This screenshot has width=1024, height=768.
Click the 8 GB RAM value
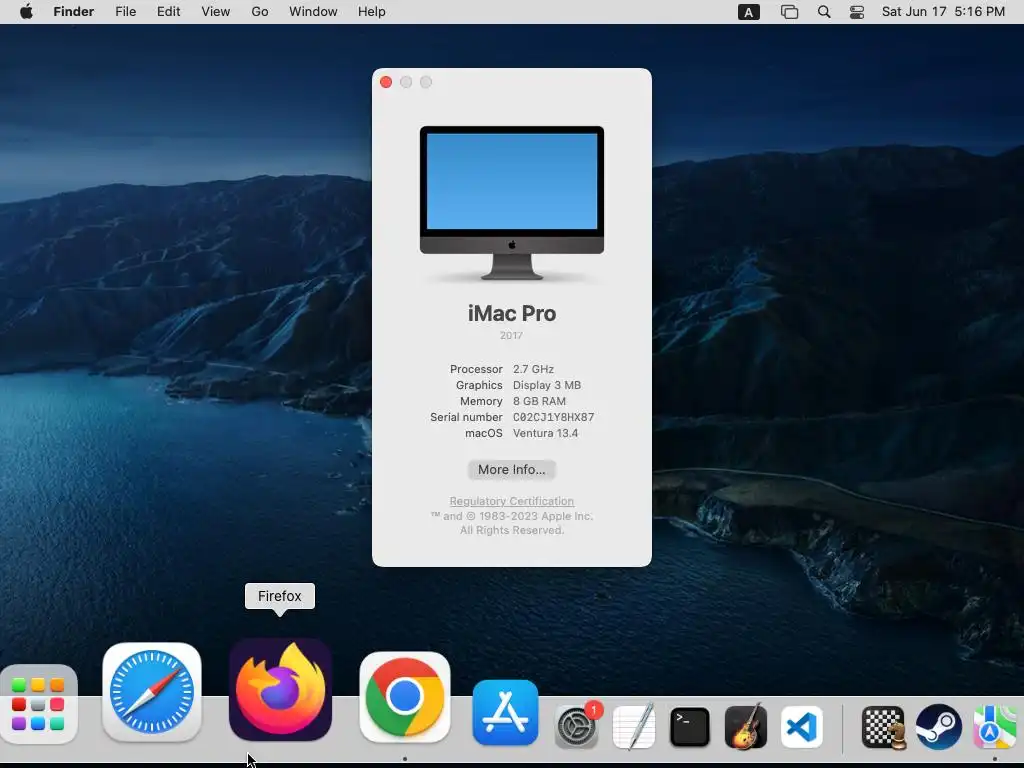539,401
